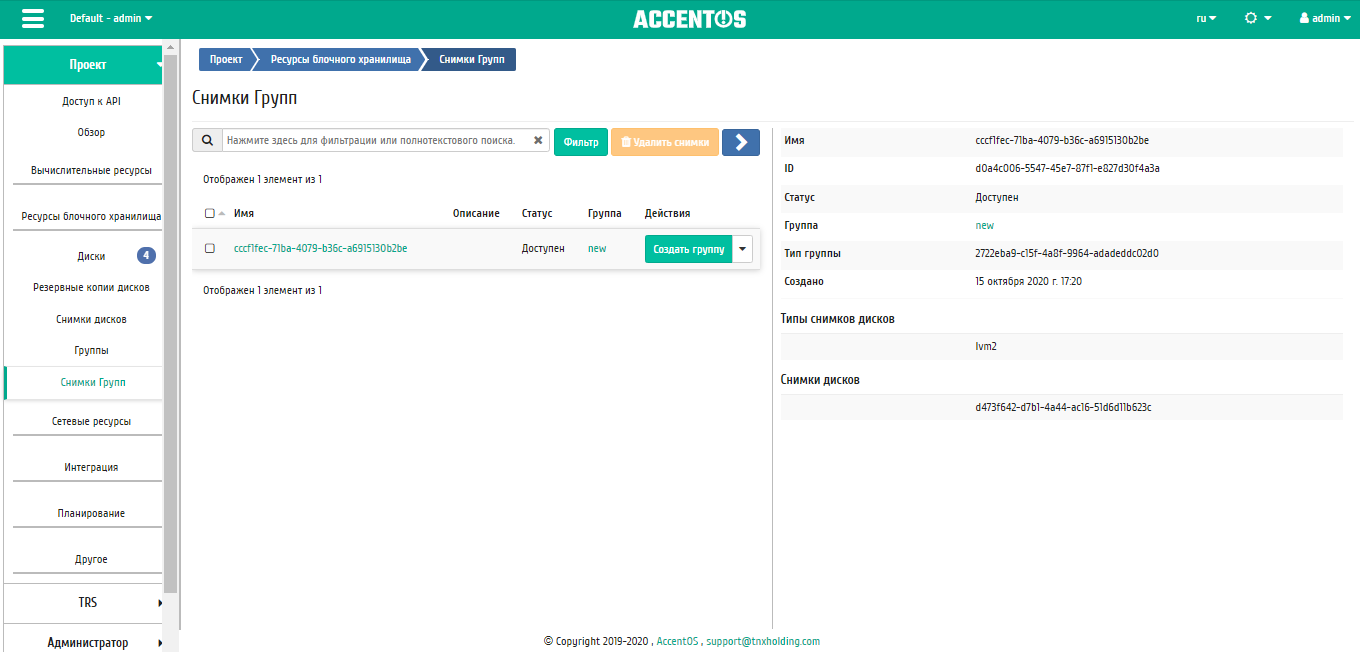
Task: Clear the search field with X icon
Action: point(538,141)
